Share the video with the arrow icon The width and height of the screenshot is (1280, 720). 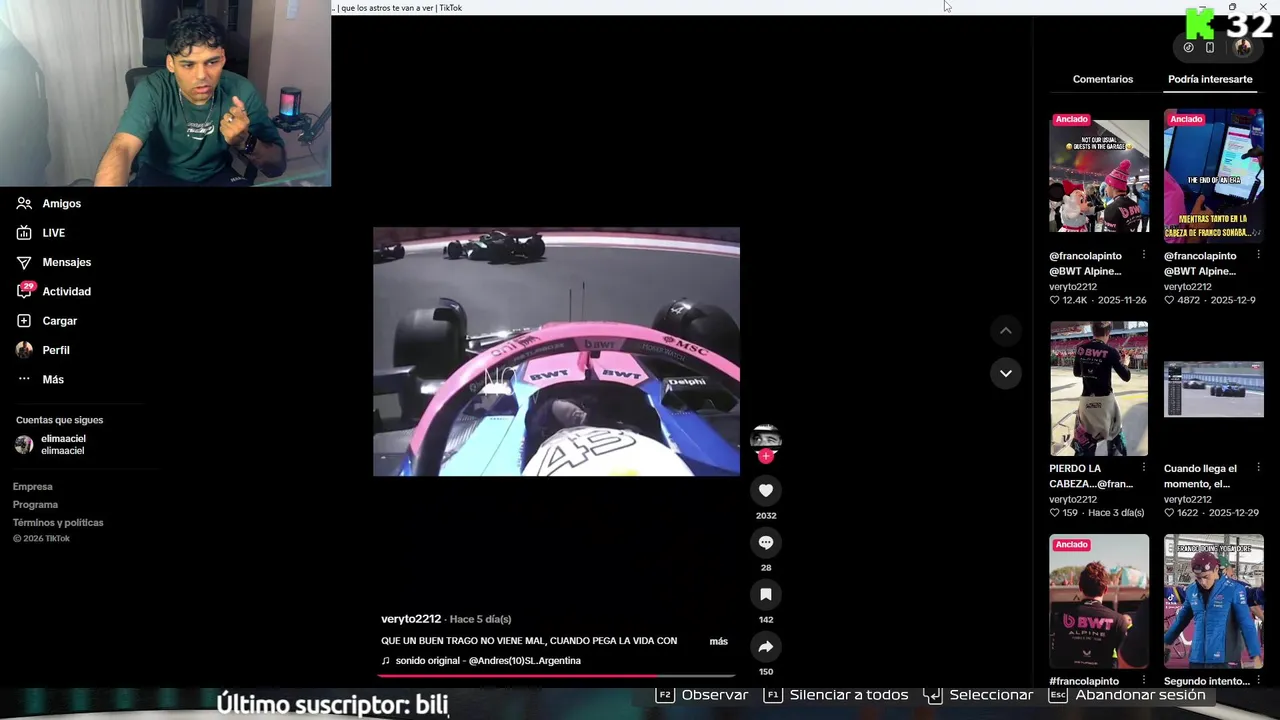pos(766,646)
